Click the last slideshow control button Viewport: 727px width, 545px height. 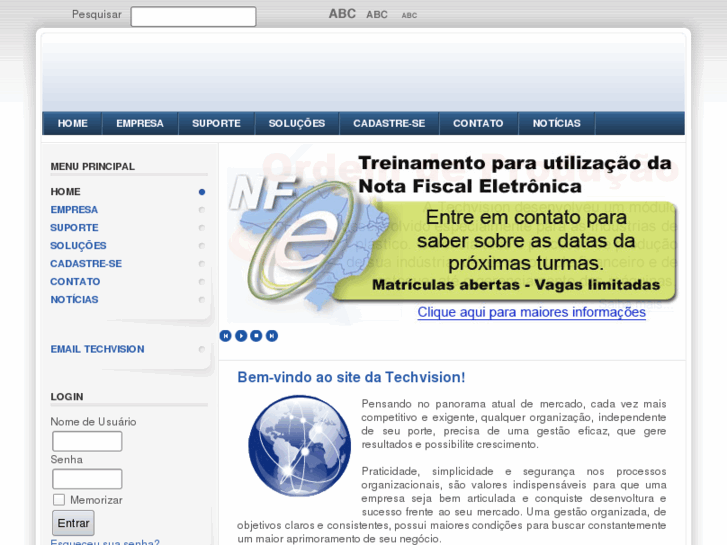[272, 335]
